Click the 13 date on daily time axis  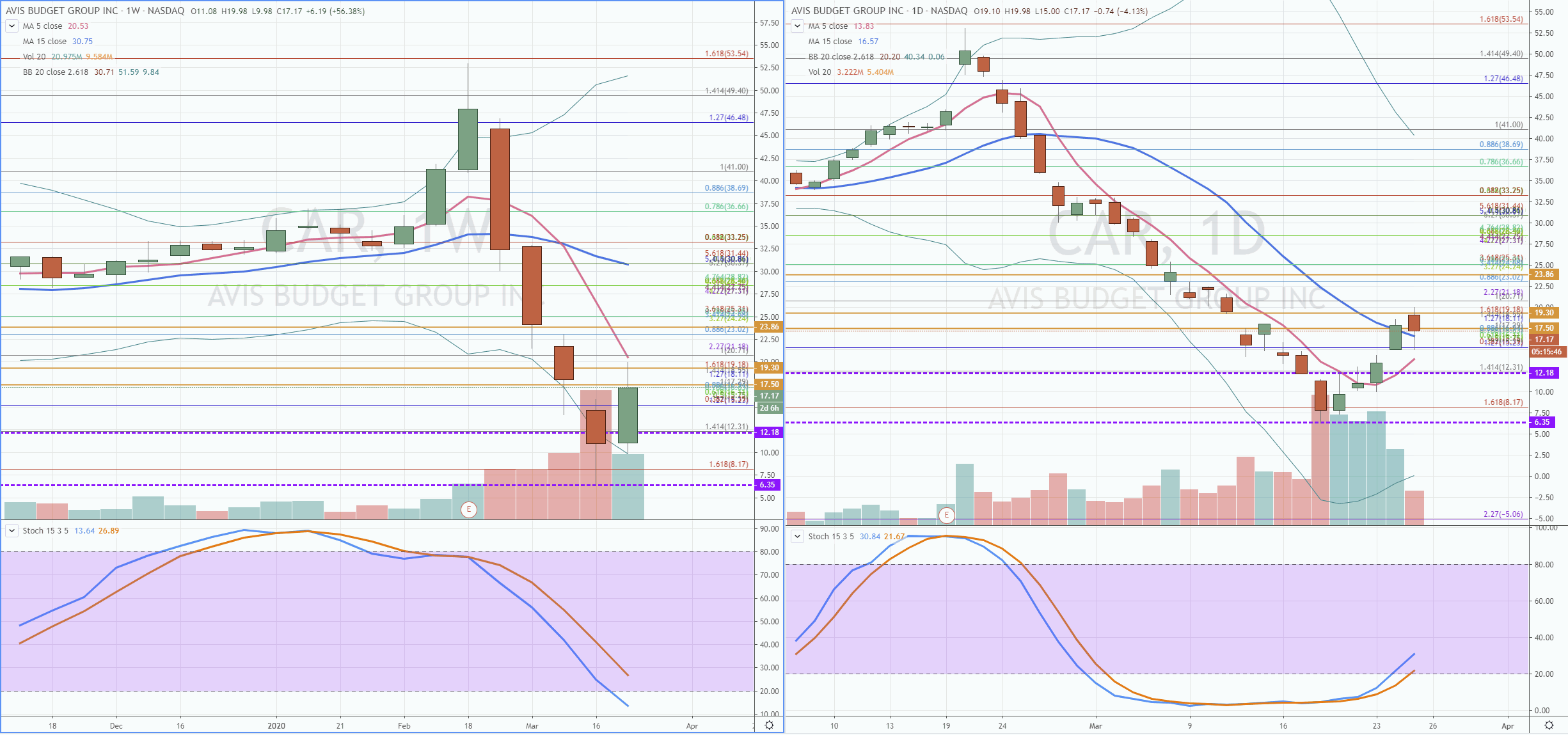890,726
